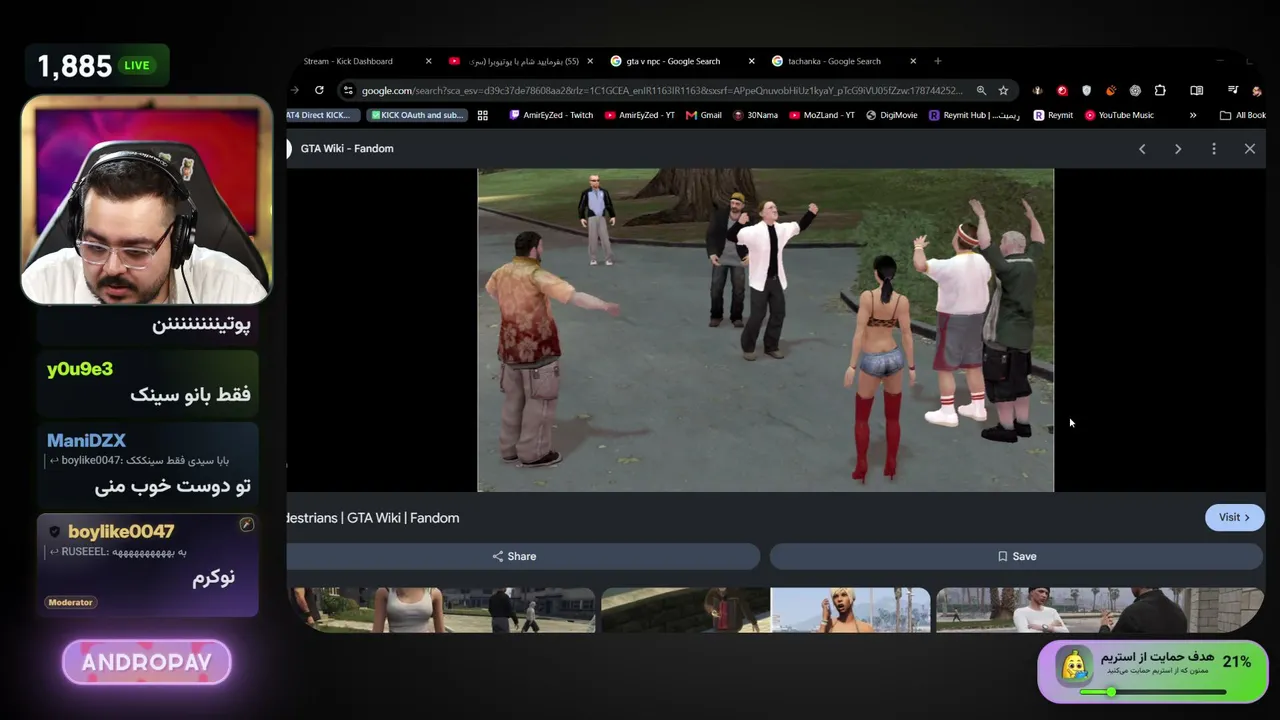Open the GTA Wiki - Fandom source header
This screenshot has width=1280, height=720.
[347, 149]
